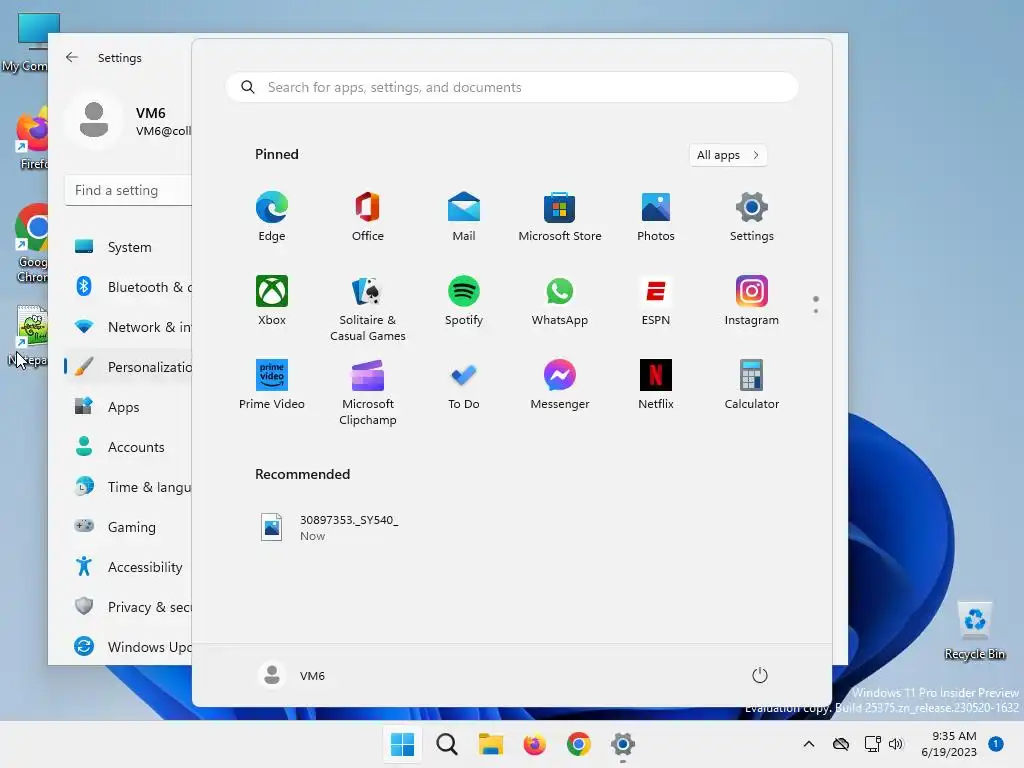Click the cloud sync tray icon
1024x768 pixels.
click(x=841, y=744)
